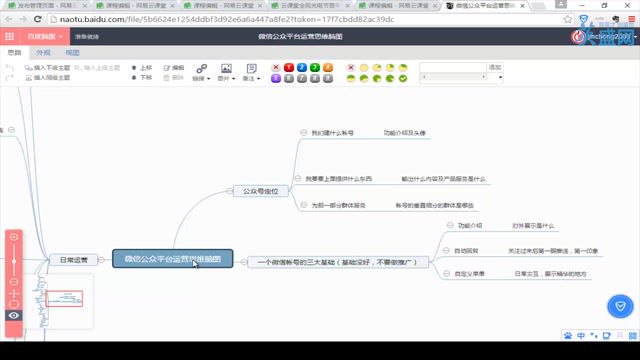
Task: Click the link chain icon
Action: tap(201, 68)
